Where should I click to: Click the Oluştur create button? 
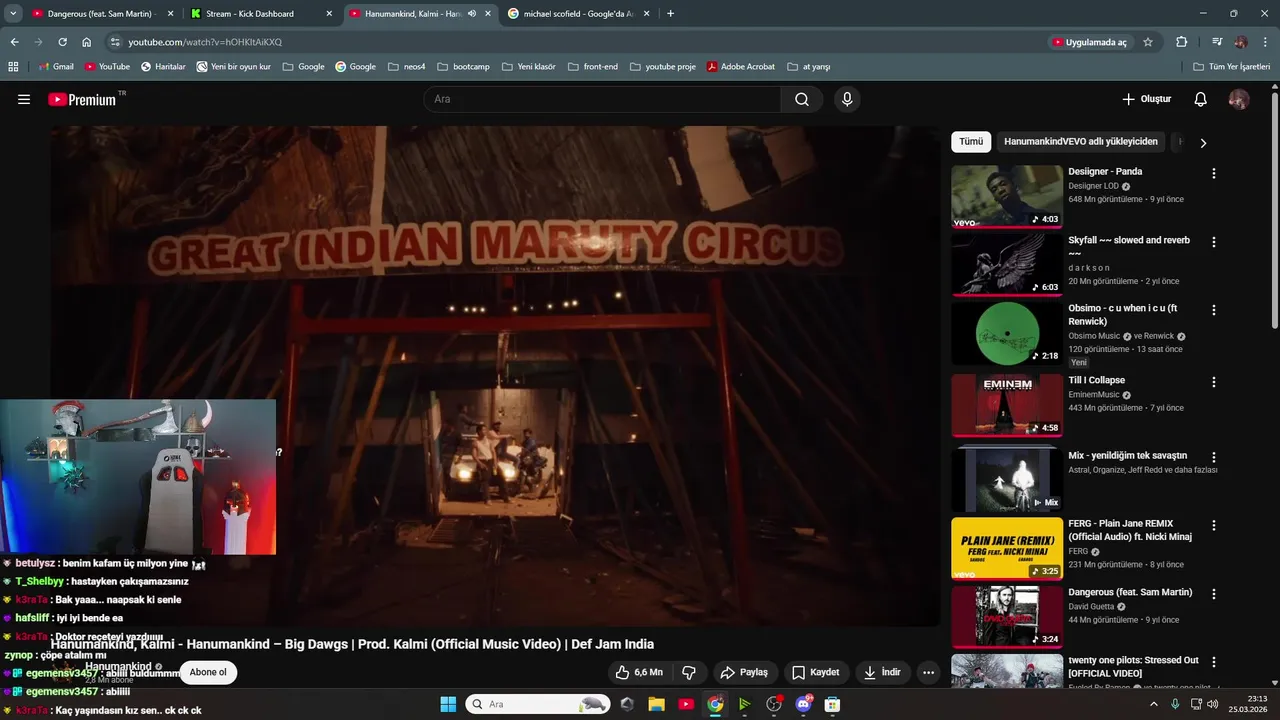(x=1146, y=99)
